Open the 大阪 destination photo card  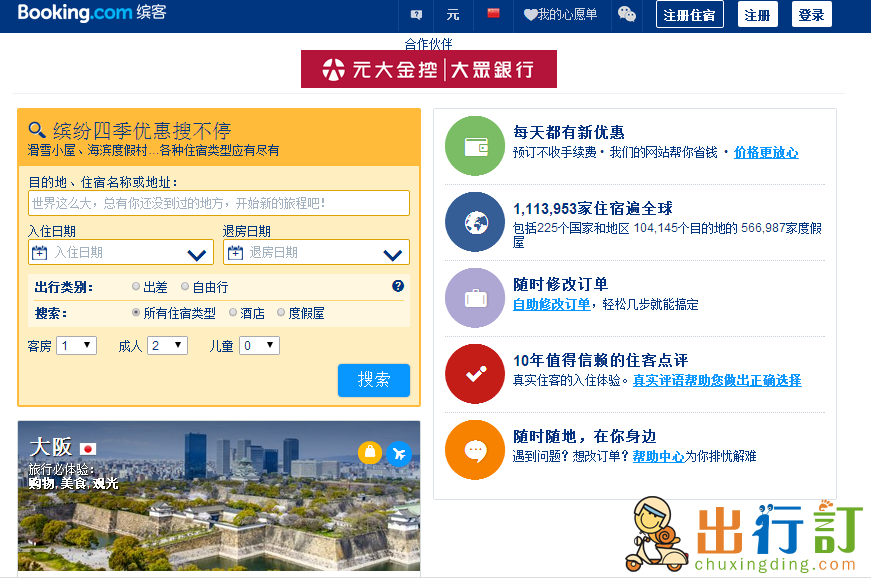(x=219, y=496)
